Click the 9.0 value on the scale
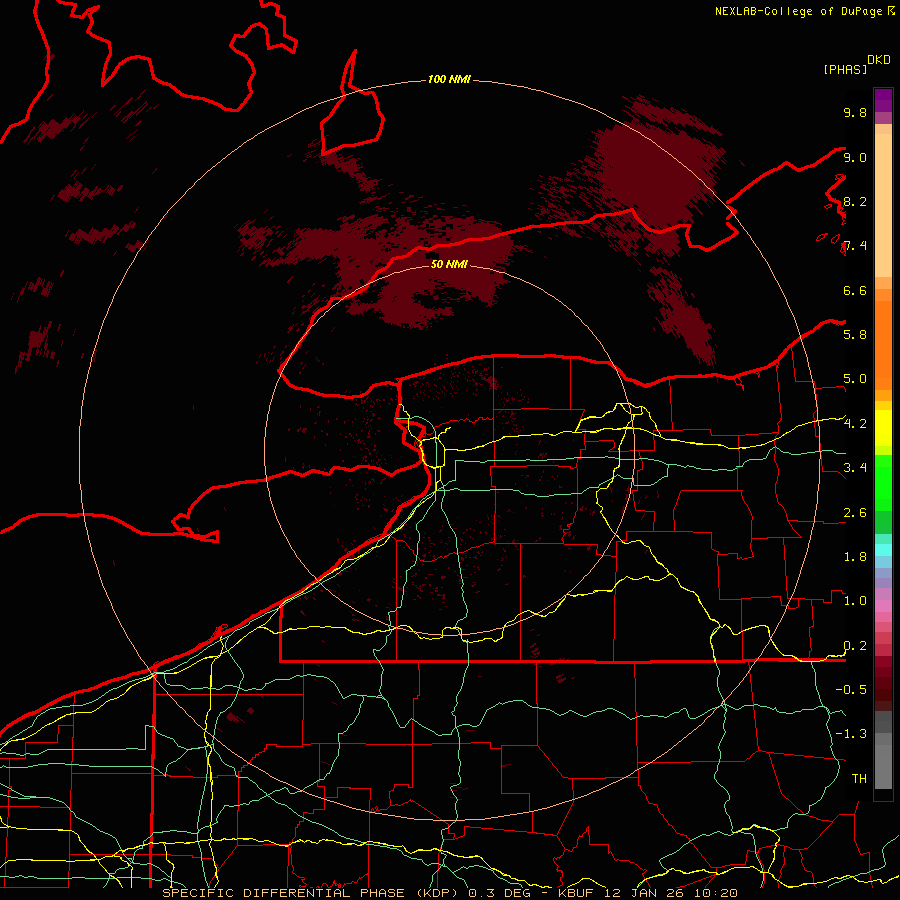 coord(855,157)
